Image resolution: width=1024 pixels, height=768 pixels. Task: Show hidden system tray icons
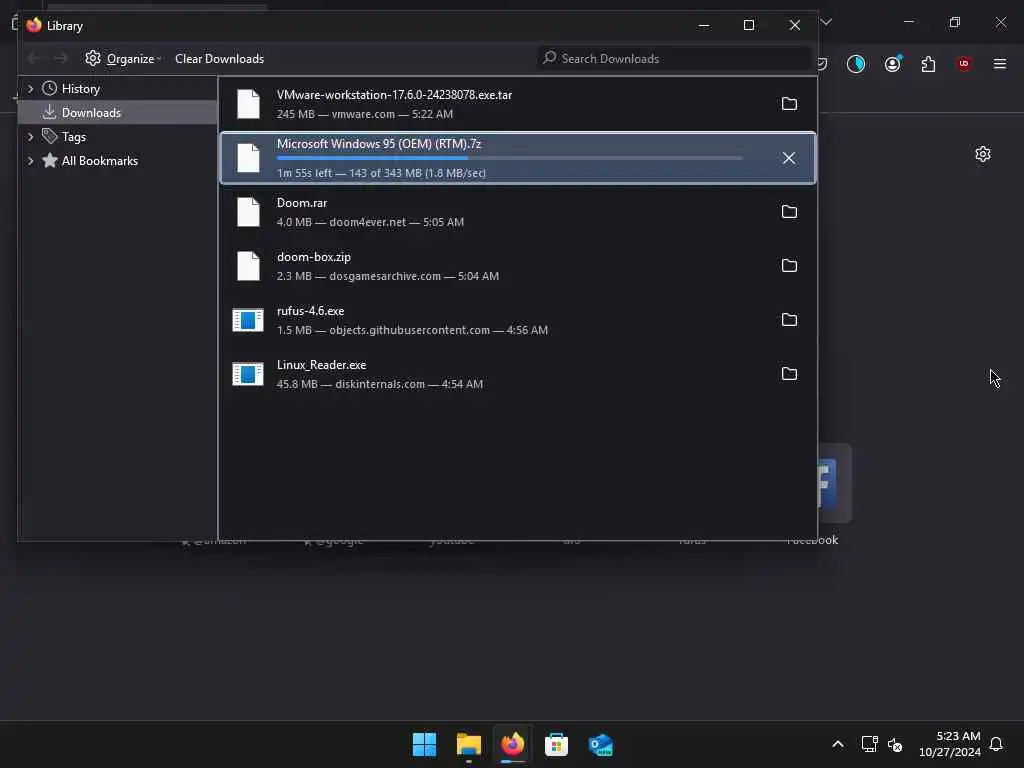point(838,744)
